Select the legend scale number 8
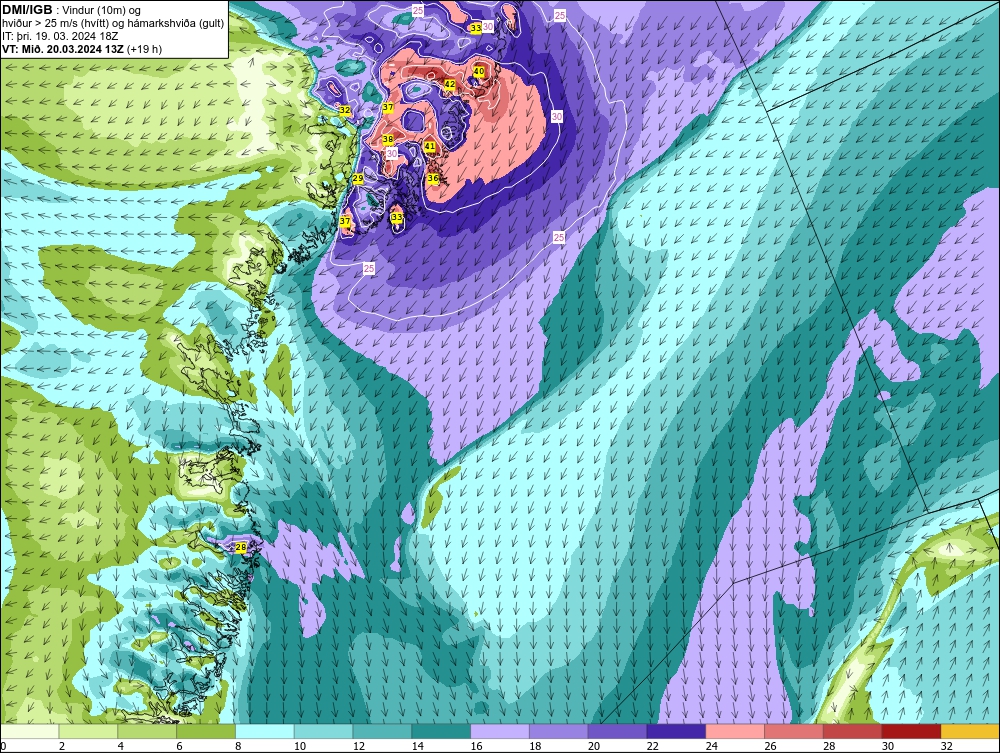The height and width of the screenshot is (753, 1000). pyautogui.click(x=238, y=746)
